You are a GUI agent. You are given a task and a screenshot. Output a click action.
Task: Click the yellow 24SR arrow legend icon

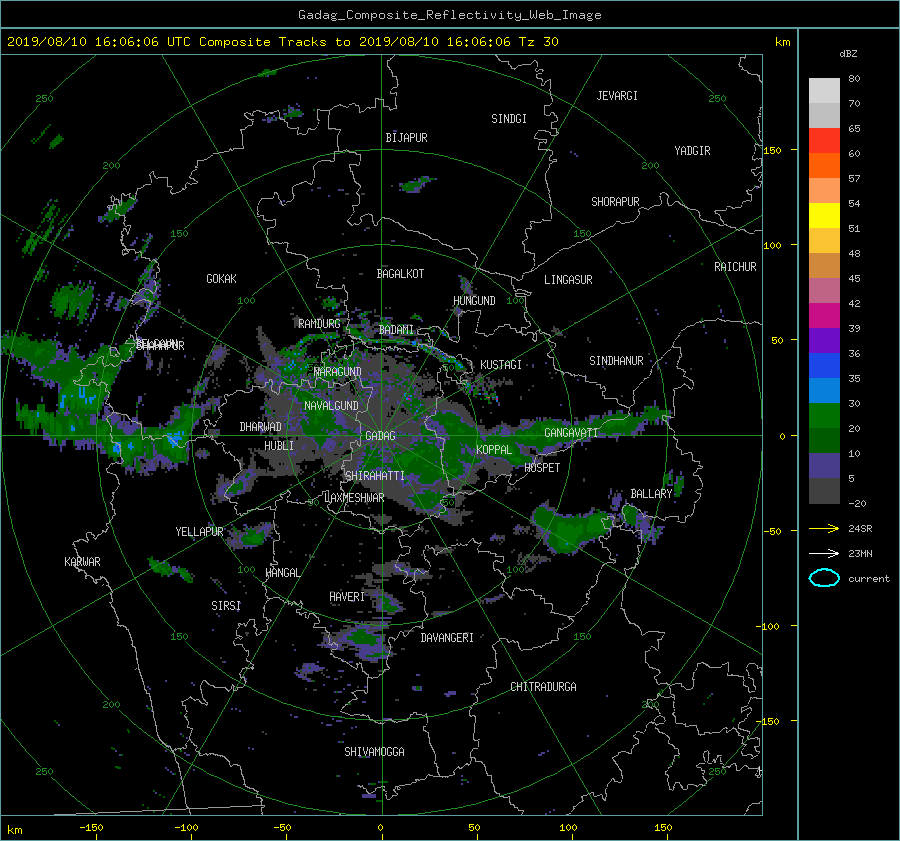[x=824, y=528]
